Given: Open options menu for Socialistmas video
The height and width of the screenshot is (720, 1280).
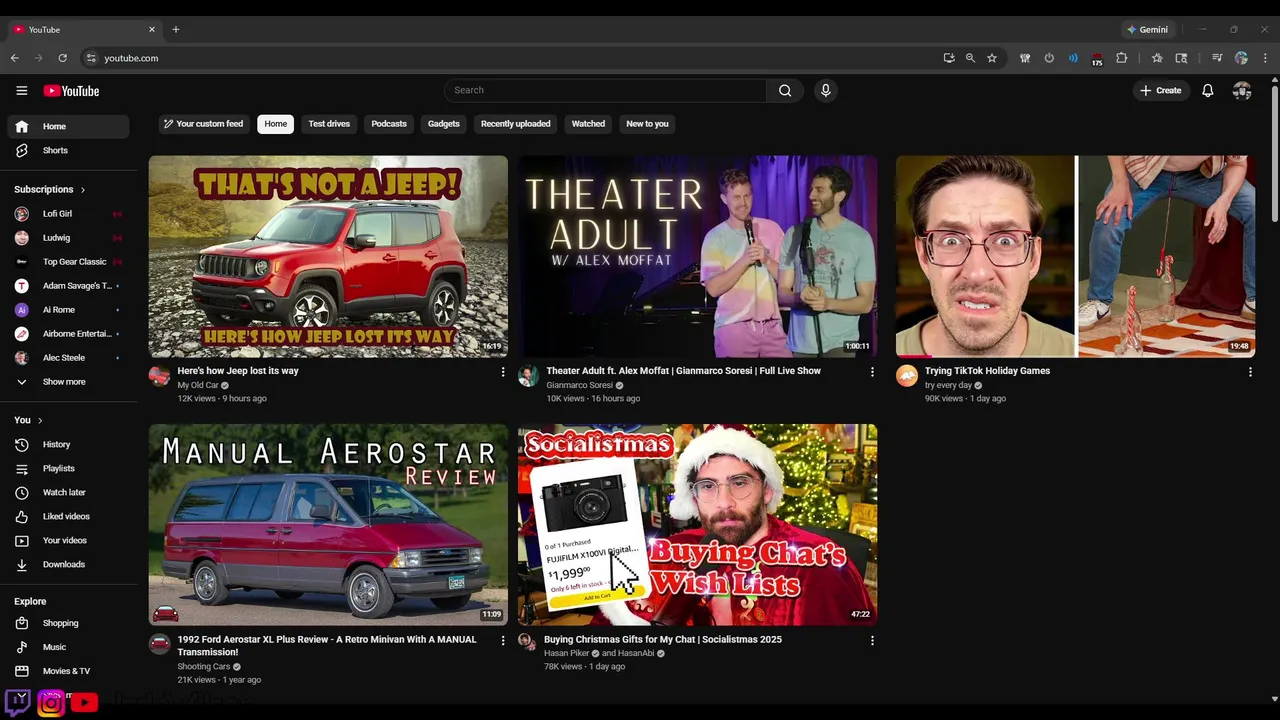Looking at the screenshot, I should pyautogui.click(x=872, y=640).
